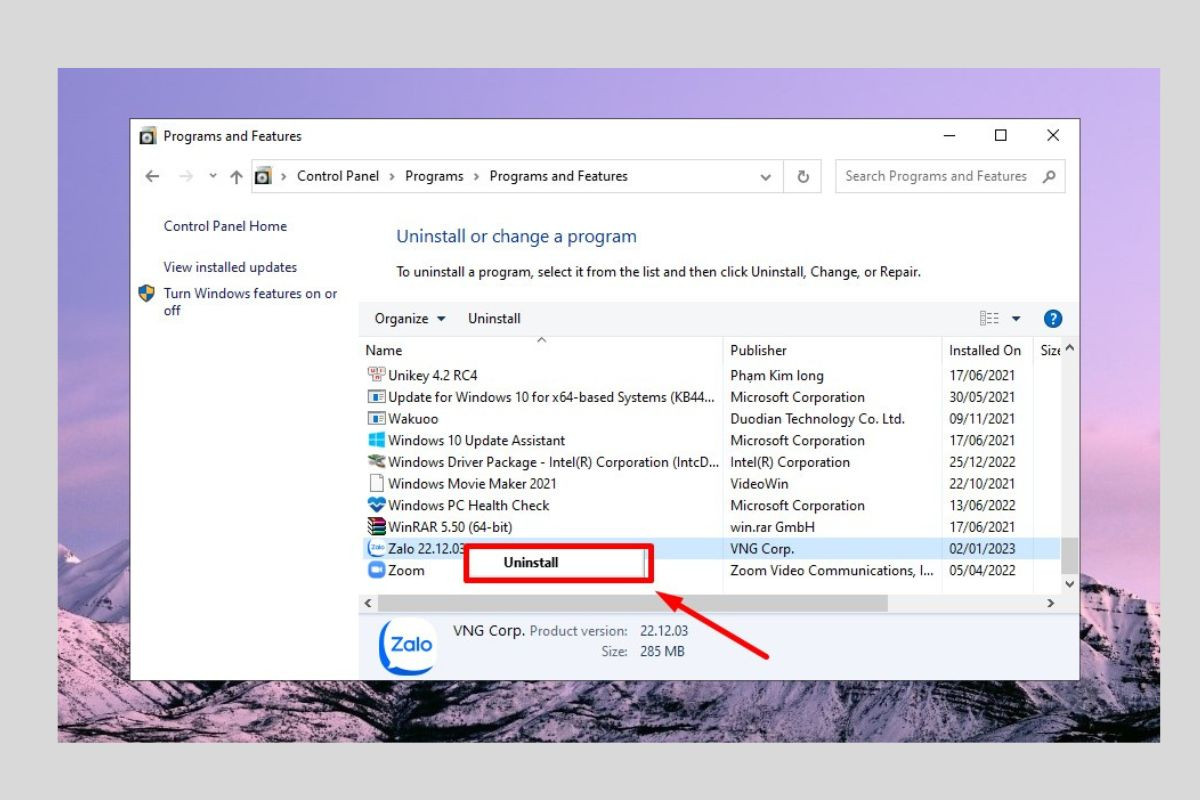Click the 25/12/2022 installed date
Screen dimensions: 1200x800
[x=982, y=462]
